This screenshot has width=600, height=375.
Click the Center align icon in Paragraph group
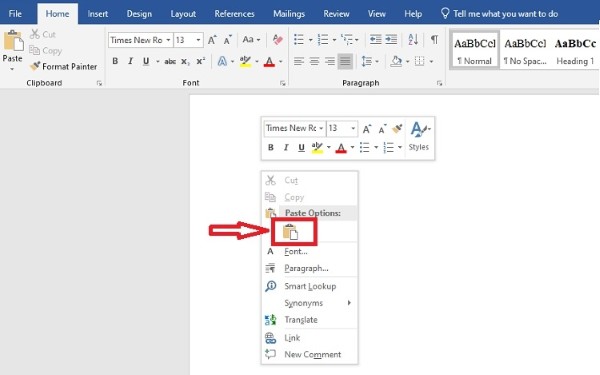coord(314,61)
